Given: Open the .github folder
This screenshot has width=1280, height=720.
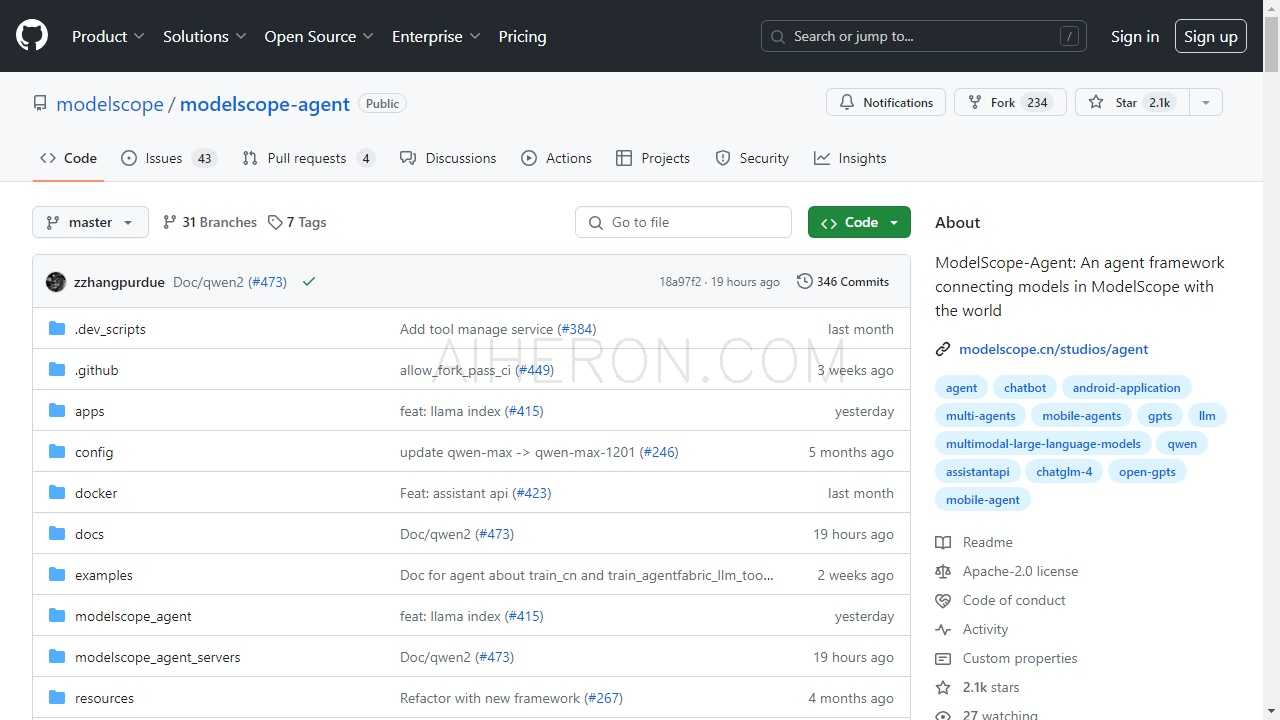Looking at the screenshot, I should (x=97, y=370).
